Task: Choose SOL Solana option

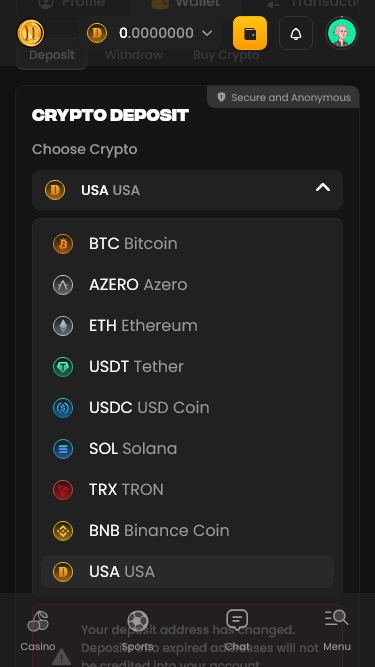Action: click(188, 449)
